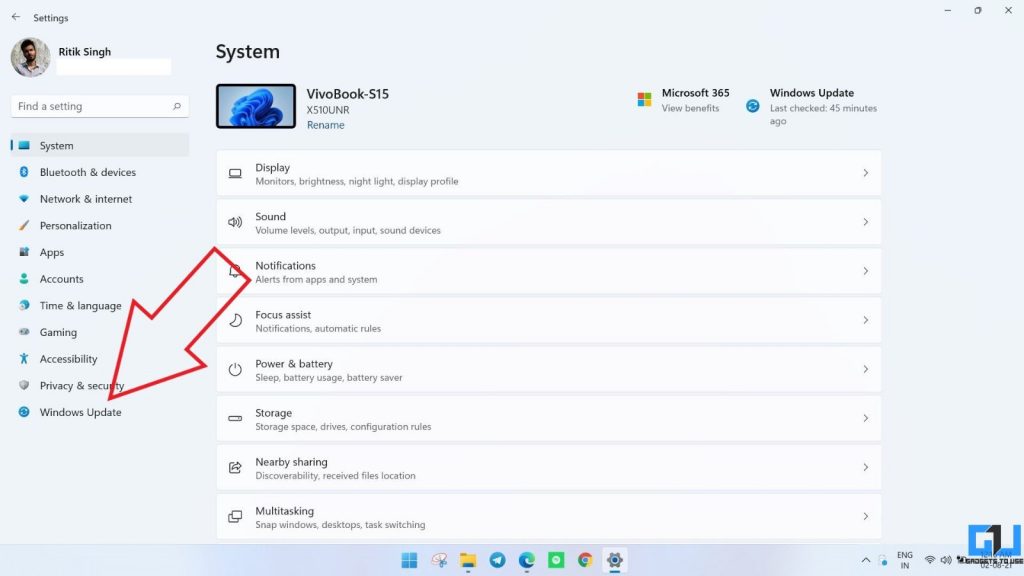Open Privacy & security settings

[81, 385]
